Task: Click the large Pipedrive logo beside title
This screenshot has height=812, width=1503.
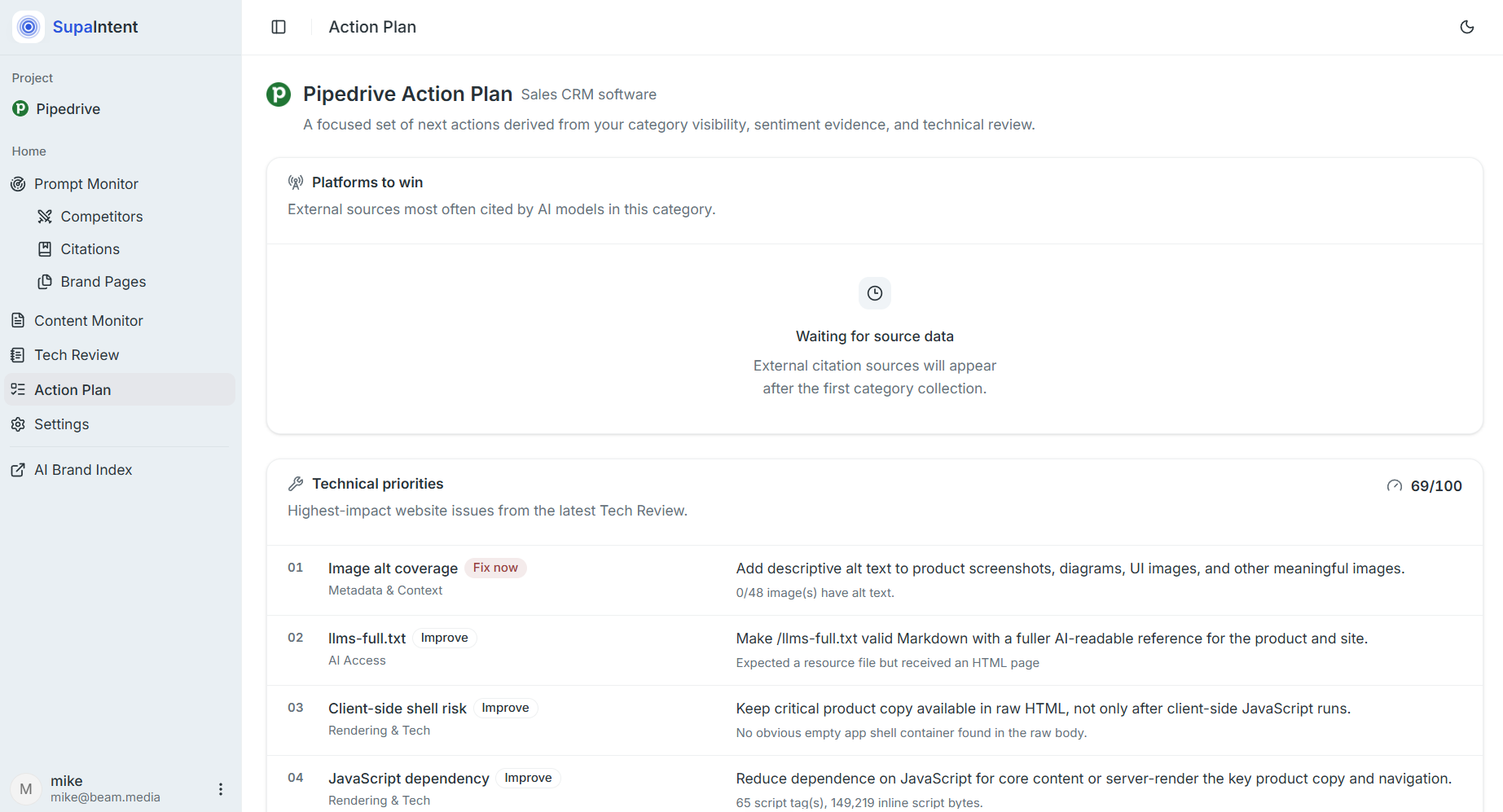Action: point(279,94)
